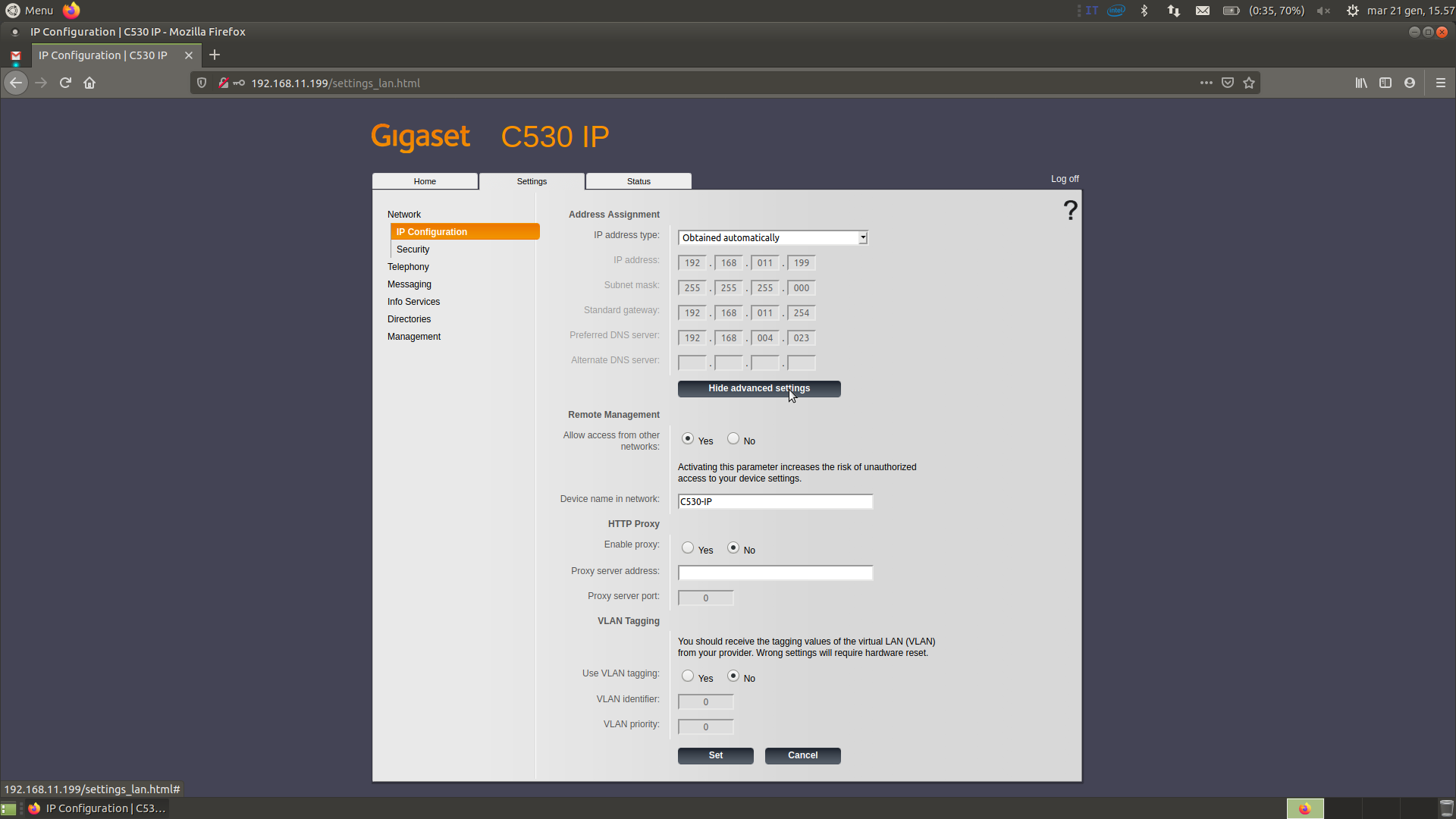Open Telephony settings

[408, 267]
